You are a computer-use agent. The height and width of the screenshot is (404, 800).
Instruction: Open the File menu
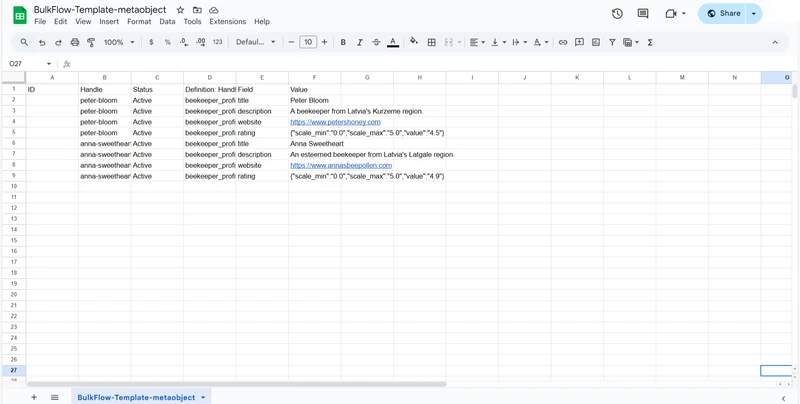(x=40, y=21)
